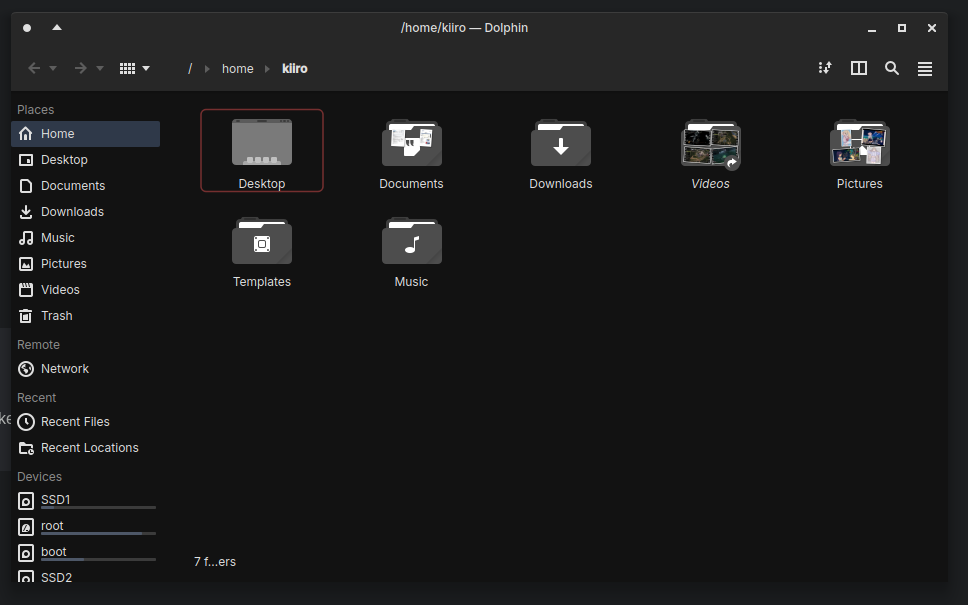Expand the breadcrumb arrow before kiiro
Viewport: 968px width, 605px height.
coord(267,69)
